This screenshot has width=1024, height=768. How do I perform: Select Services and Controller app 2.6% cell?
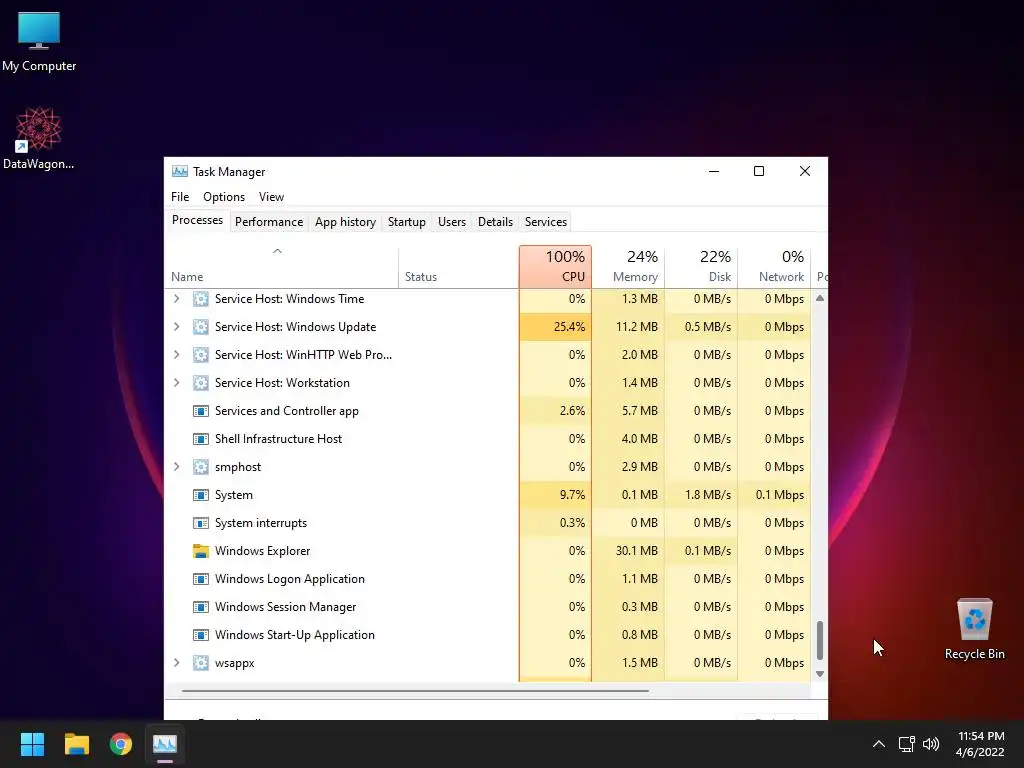[556, 411]
